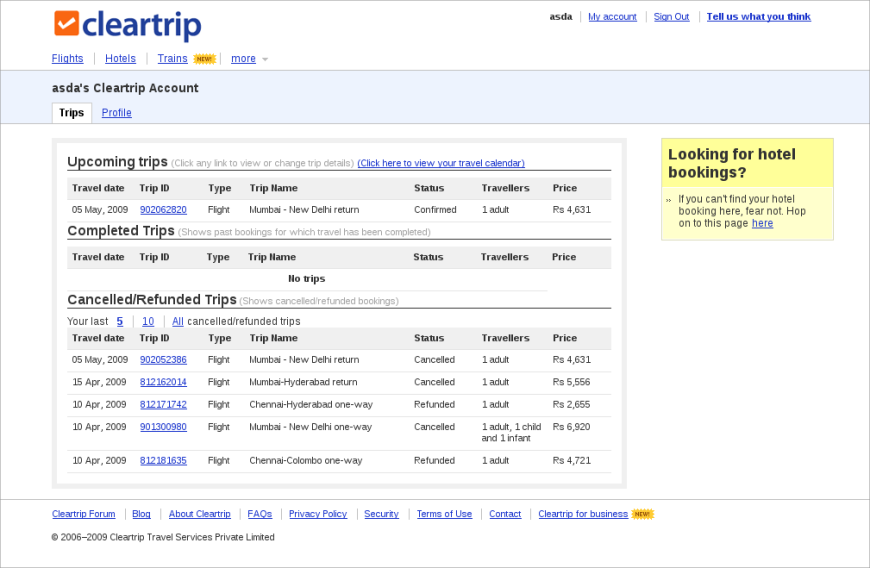Open trip ID 812162014
The image size is (870, 568).
[163, 382]
